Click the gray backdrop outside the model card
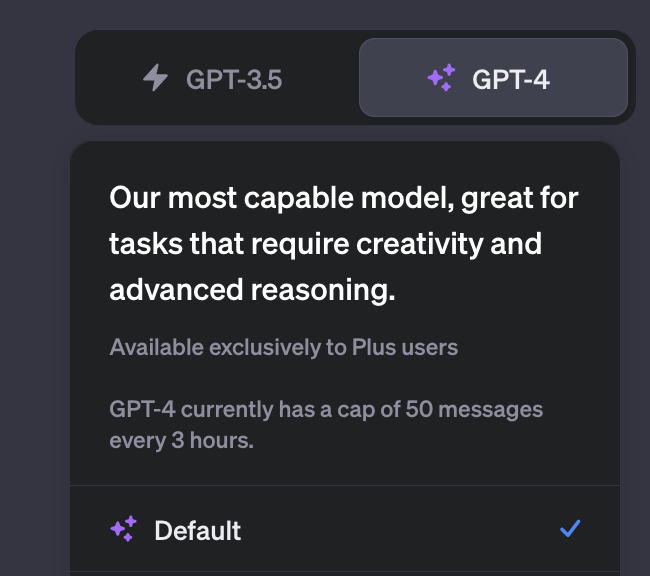Viewport: 650px width, 576px height. tap(35, 290)
